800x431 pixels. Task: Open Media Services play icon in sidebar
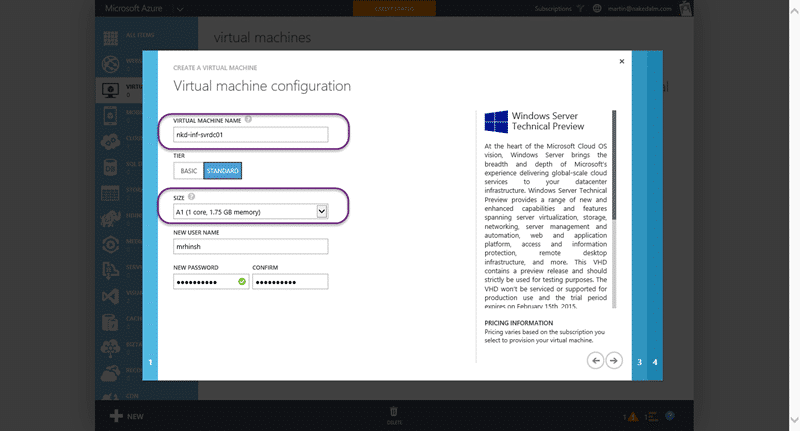[111, 244]
